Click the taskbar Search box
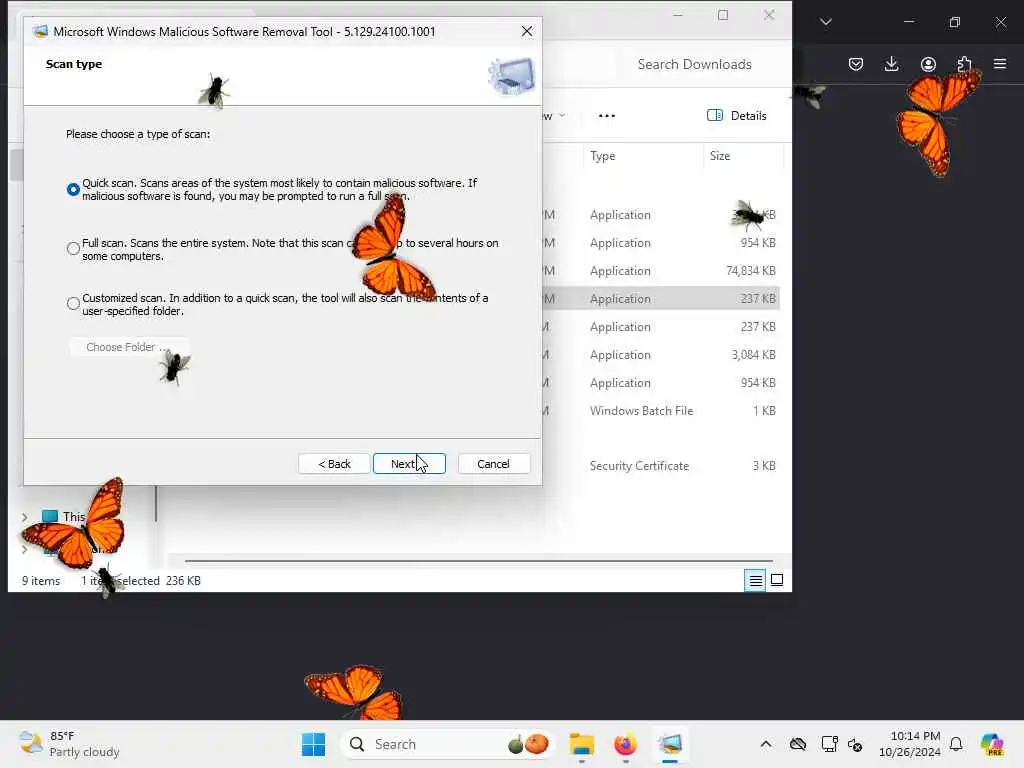The image size is (1024, 768). coord(447,744)
